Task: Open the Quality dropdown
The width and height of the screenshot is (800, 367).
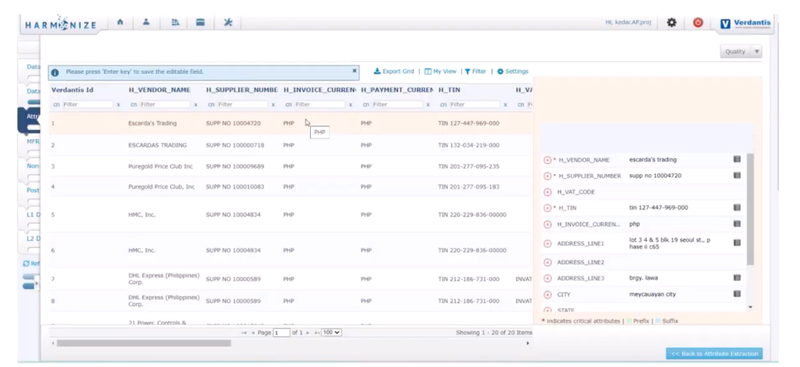Action: [741, 52]
